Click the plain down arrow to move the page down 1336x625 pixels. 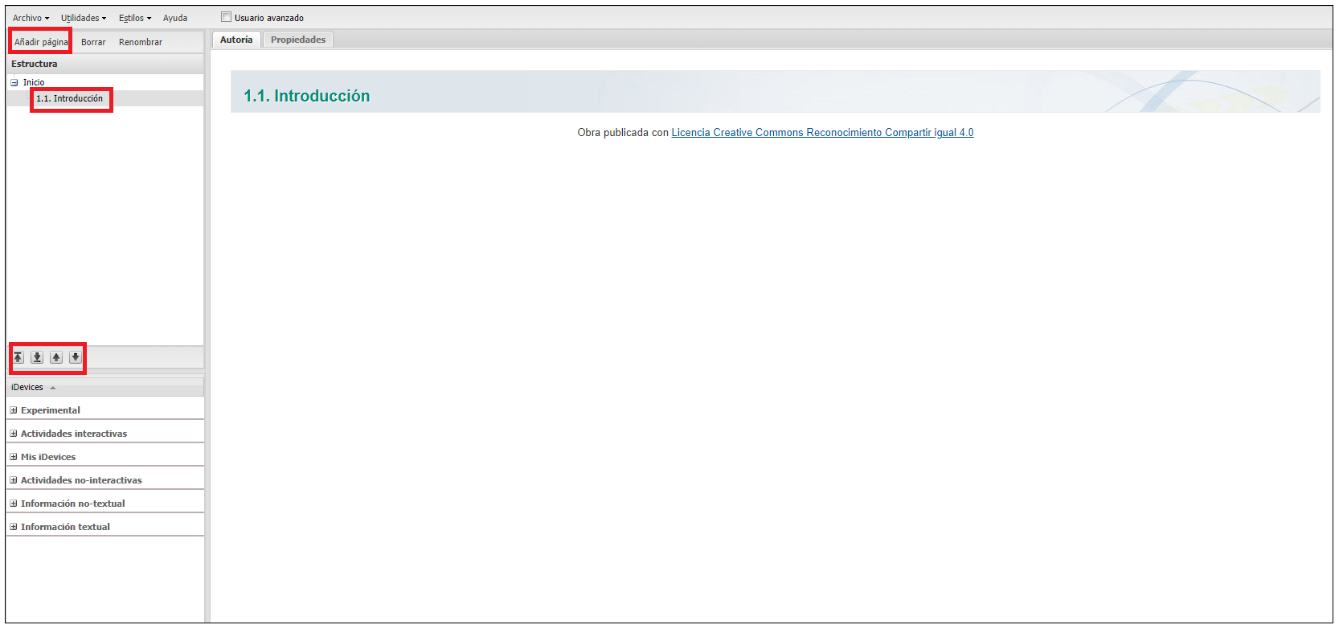(x=75, y=357)
